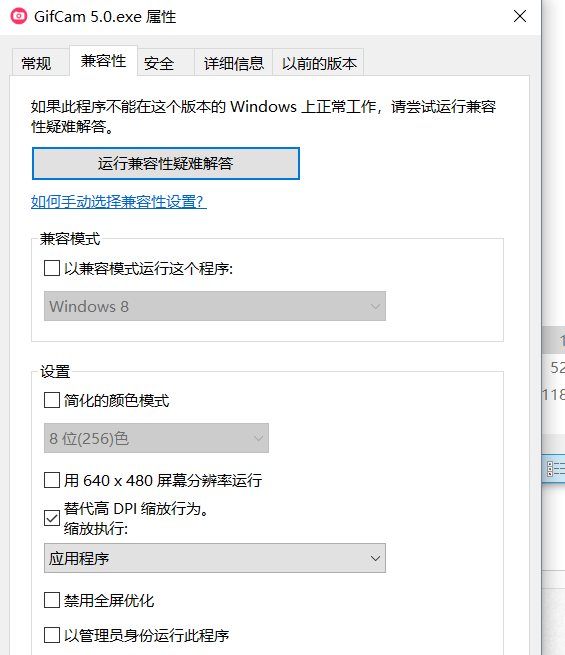Select the 兼容性 tab
Viewport: 565px width, 655px height.
[x=103, y=61]
